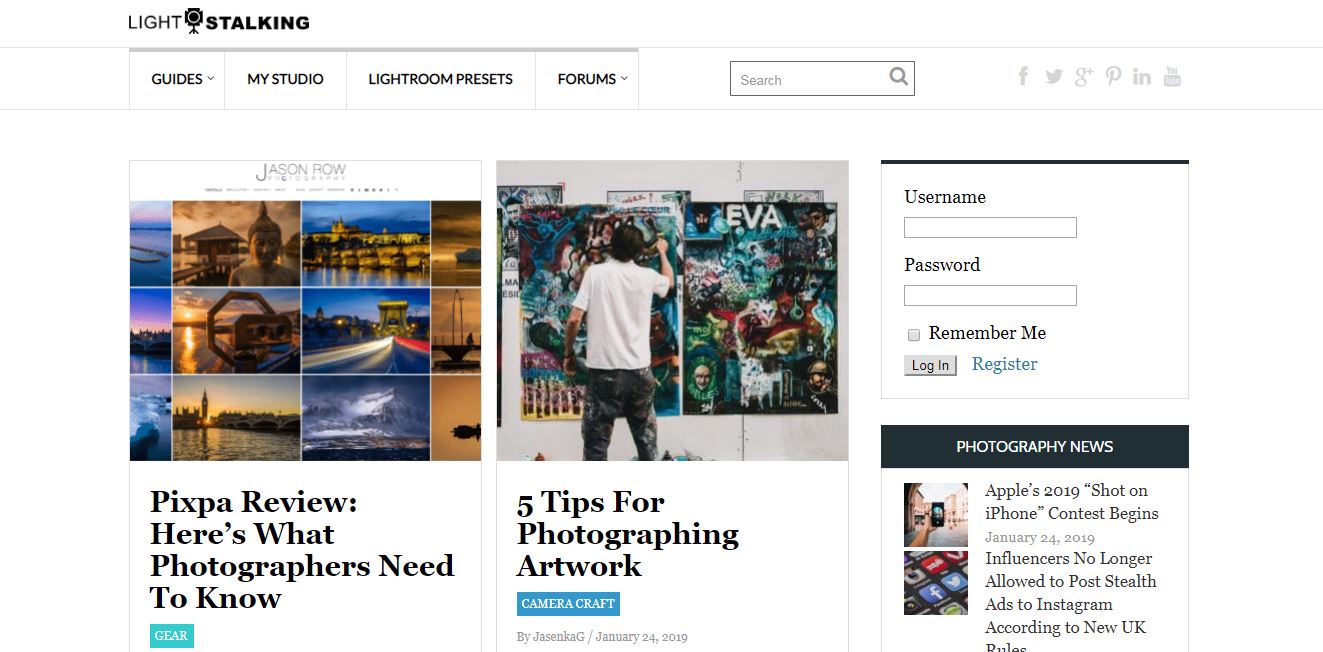The image size is (1323, 652).
Task: Open Apple's Shot on iPhone news thumbnail
Action: 936,515
